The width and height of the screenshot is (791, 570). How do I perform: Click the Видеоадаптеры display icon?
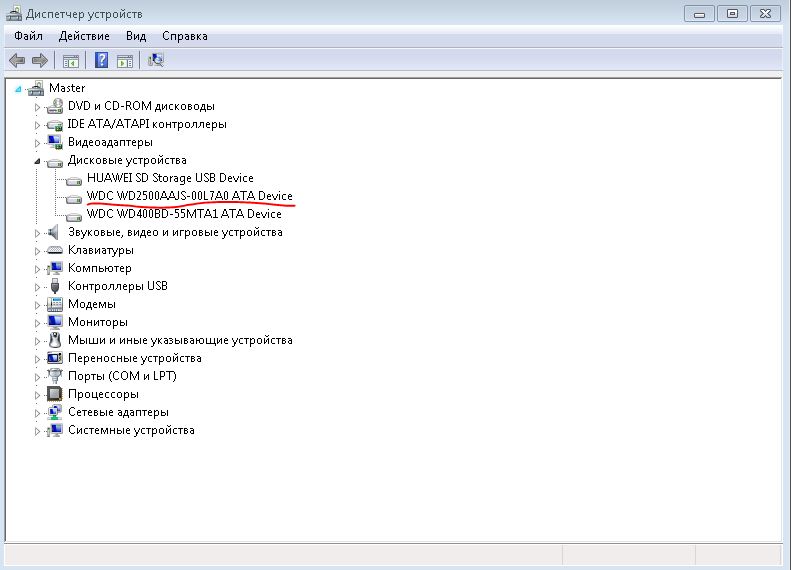coord(54,142)
